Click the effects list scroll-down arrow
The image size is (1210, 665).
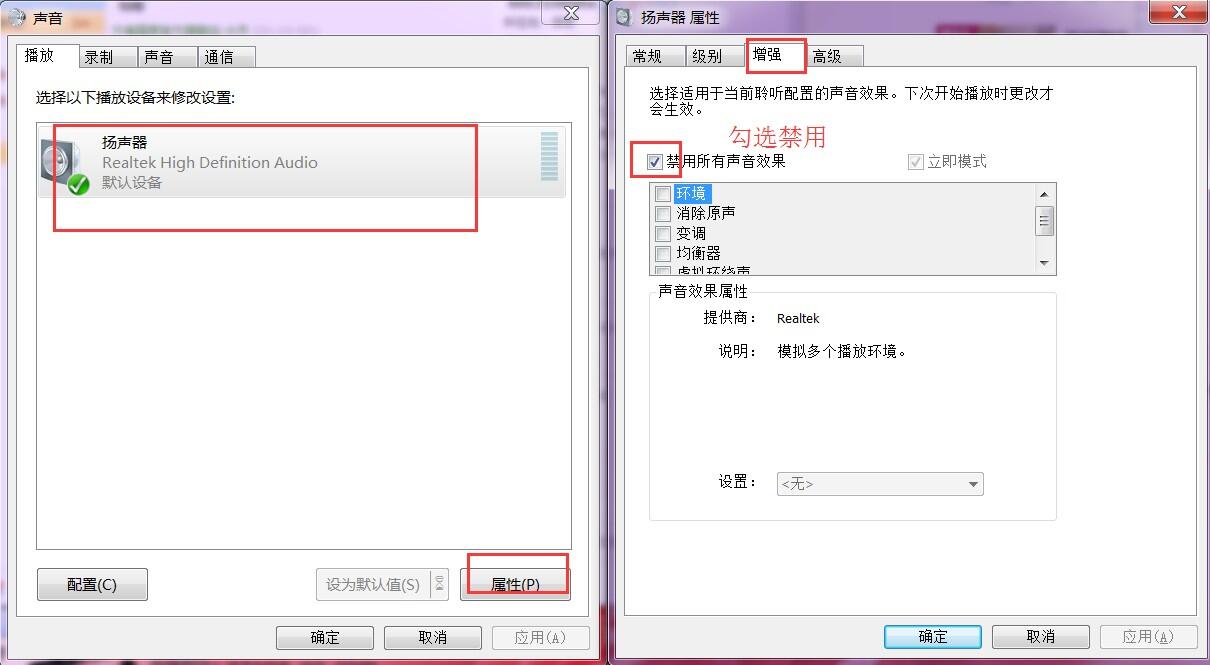coord(1044,263)
